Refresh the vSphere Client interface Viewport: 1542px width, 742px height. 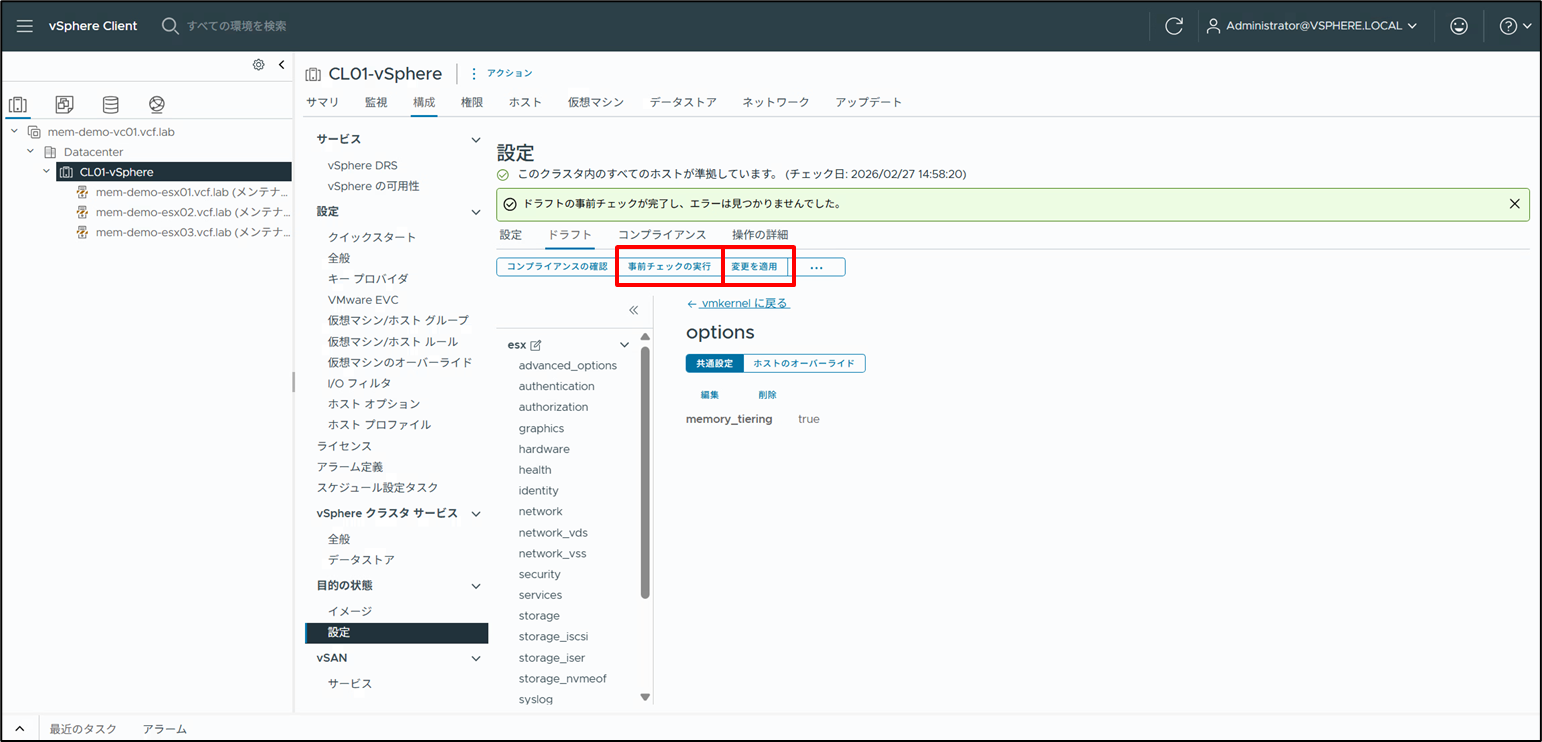click(x=1175, y=25)
